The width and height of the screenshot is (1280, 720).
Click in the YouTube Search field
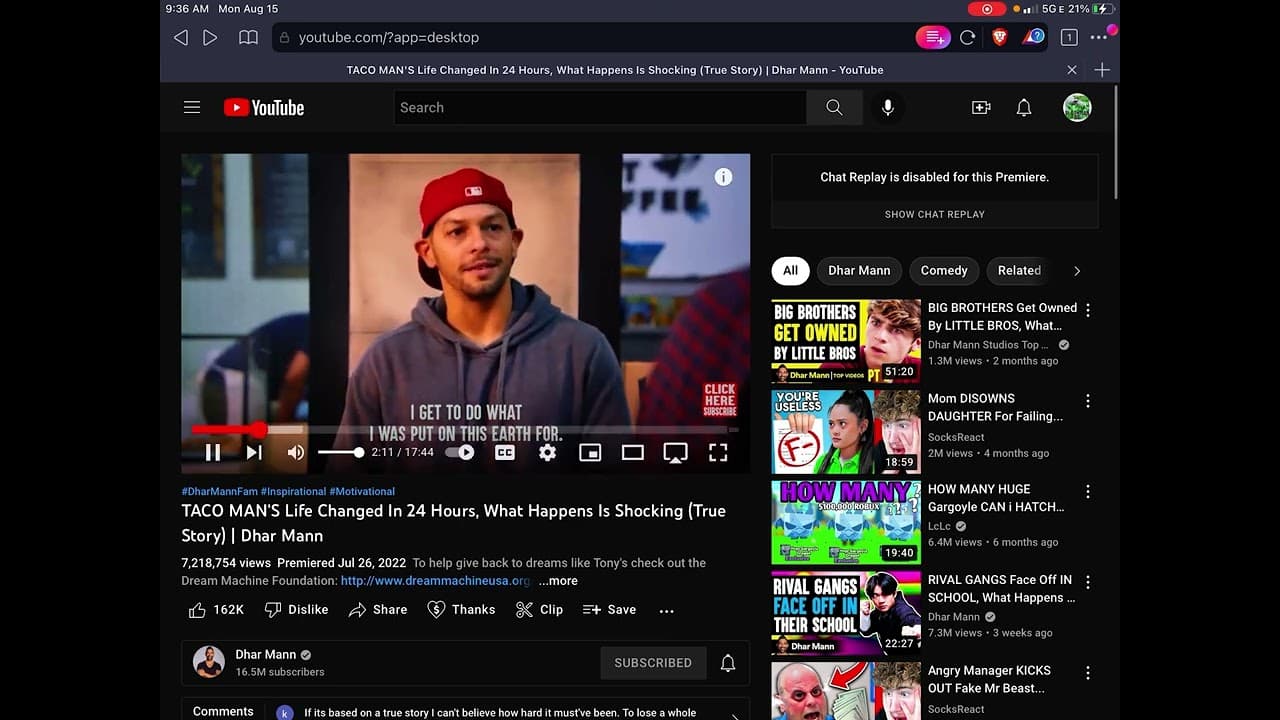click(x=600, y=107)
